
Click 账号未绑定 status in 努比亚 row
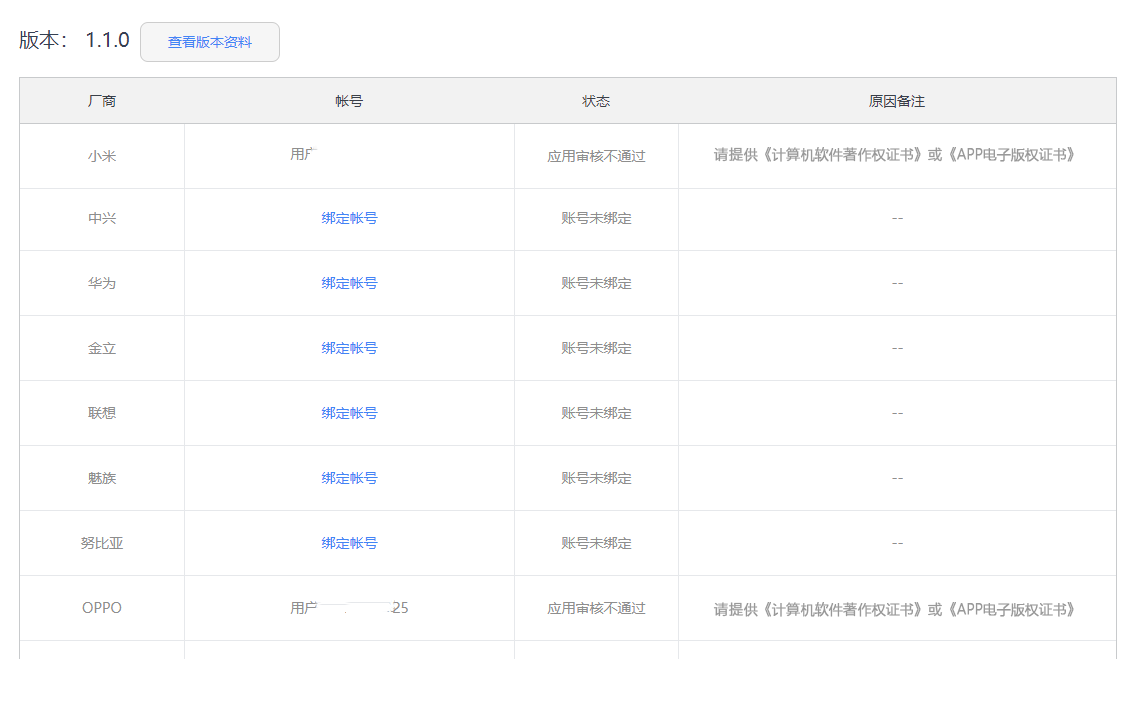(x=596, y=544)
